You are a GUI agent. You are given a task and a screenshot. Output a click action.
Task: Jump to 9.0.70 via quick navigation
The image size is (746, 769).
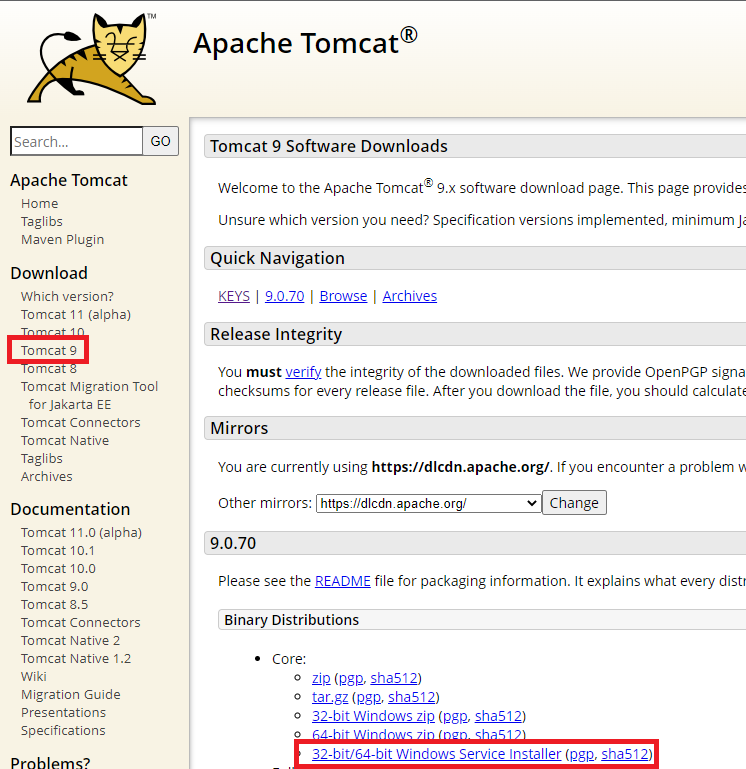click(x=284, y=296)
